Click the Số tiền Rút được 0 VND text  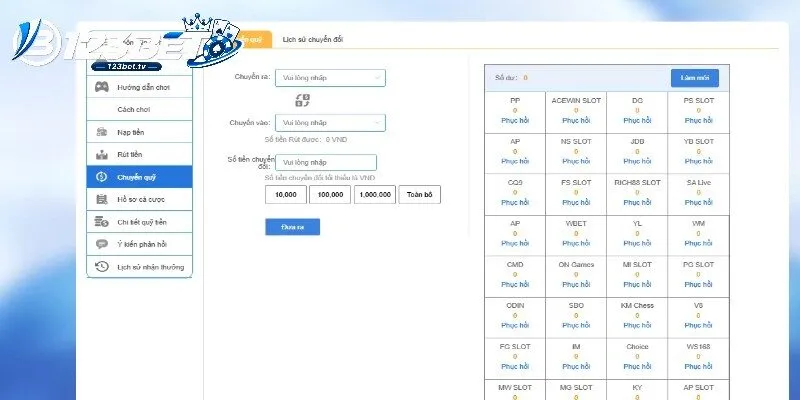306,139
